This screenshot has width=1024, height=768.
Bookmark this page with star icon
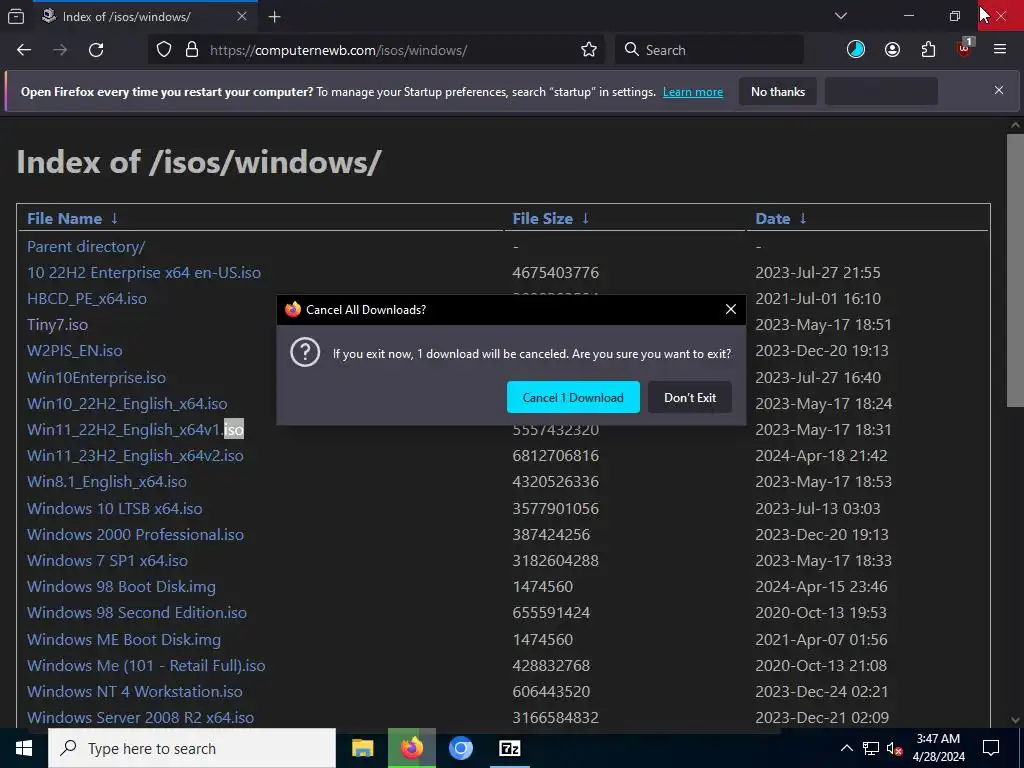[x=588, y=50]
